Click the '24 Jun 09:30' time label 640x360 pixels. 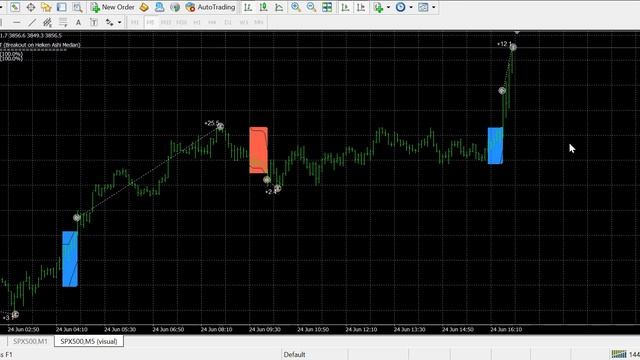[x=264, y=329]
